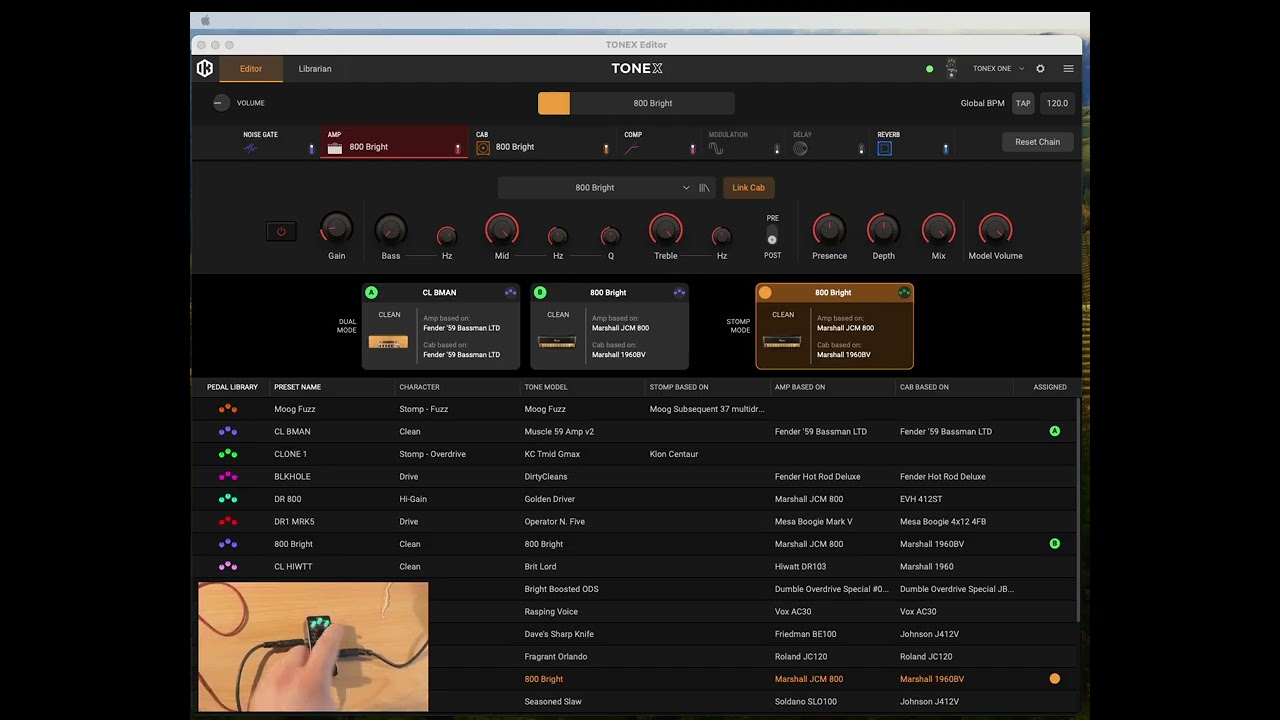Click the 800 Bright preset name bar
Viewport: 1280px width, 720px height.
coord(636,103)
